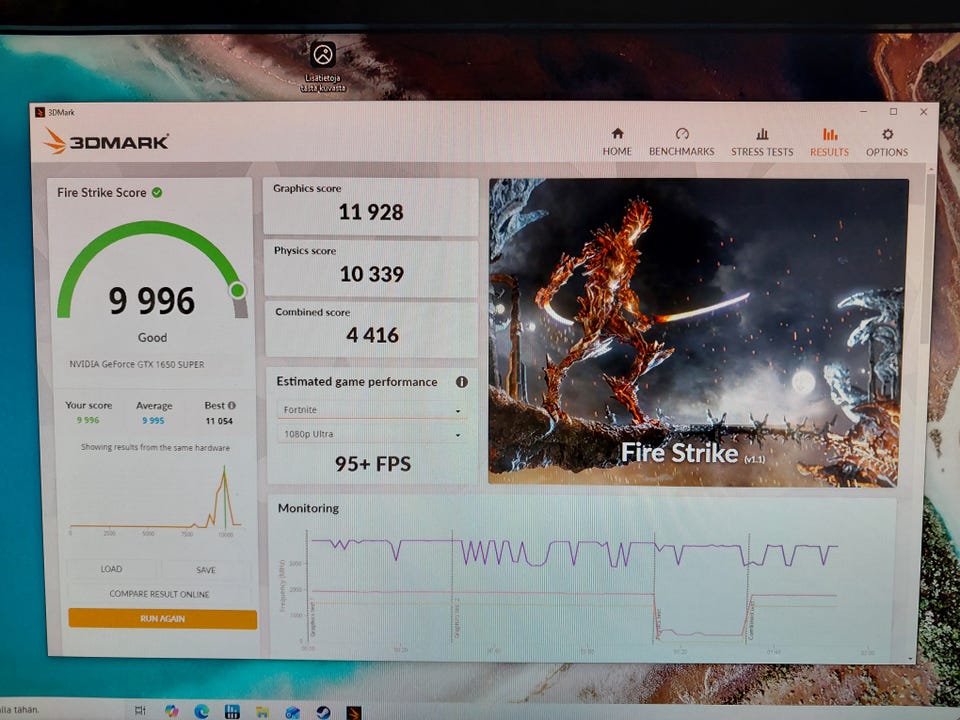The width and height of the screenshot is (960, 720).
Task: Click info icon next to Estimated game performance
Action: point(462,382)
